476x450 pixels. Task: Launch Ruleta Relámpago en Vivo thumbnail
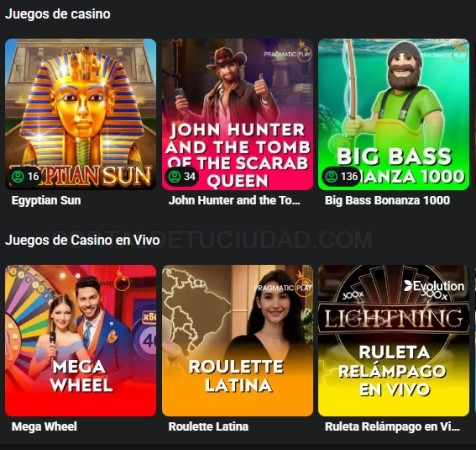tap(394, 341)
